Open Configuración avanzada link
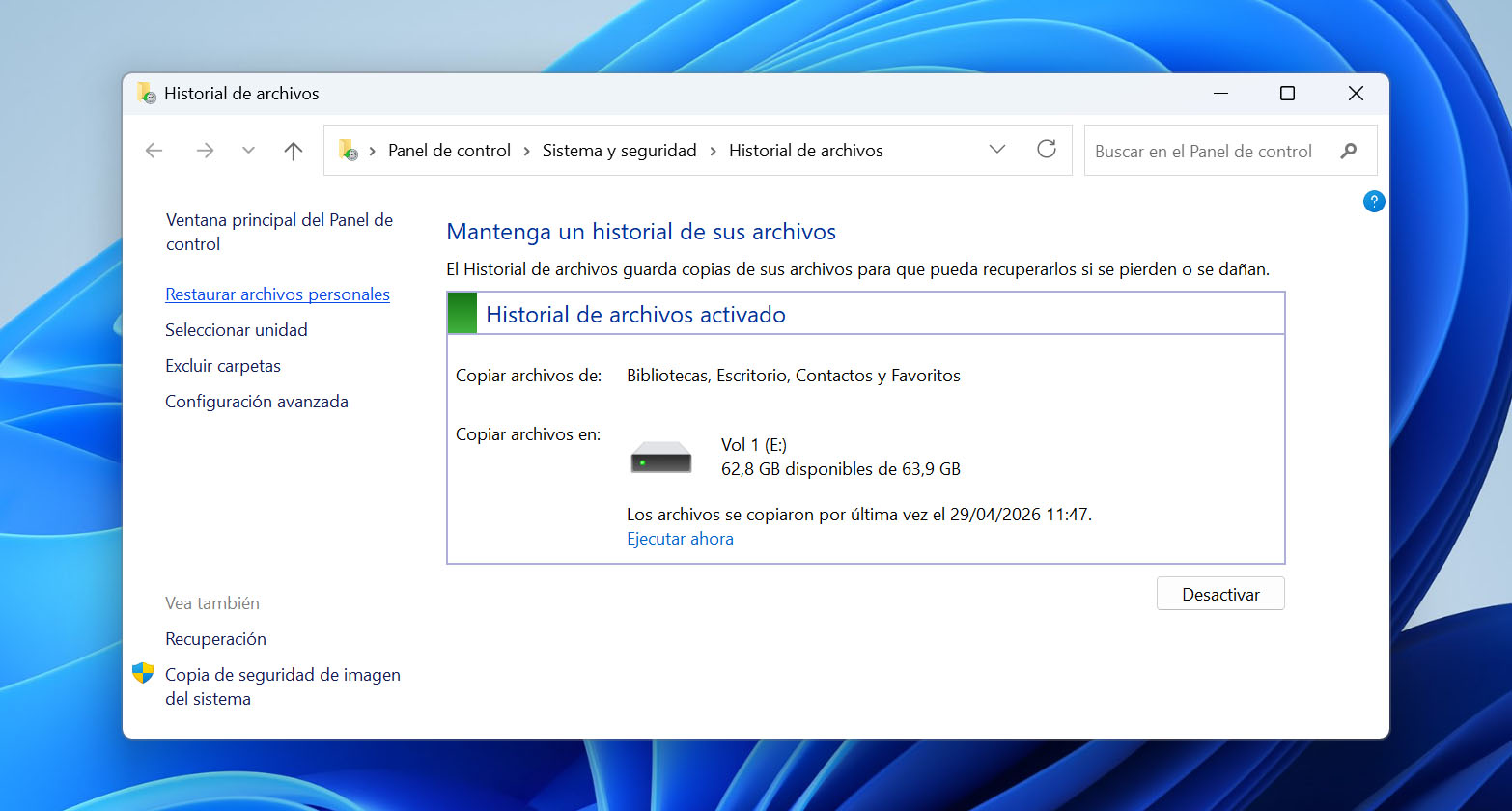The height and width of the screenshot is (811, 1512). tap(257, 402)
